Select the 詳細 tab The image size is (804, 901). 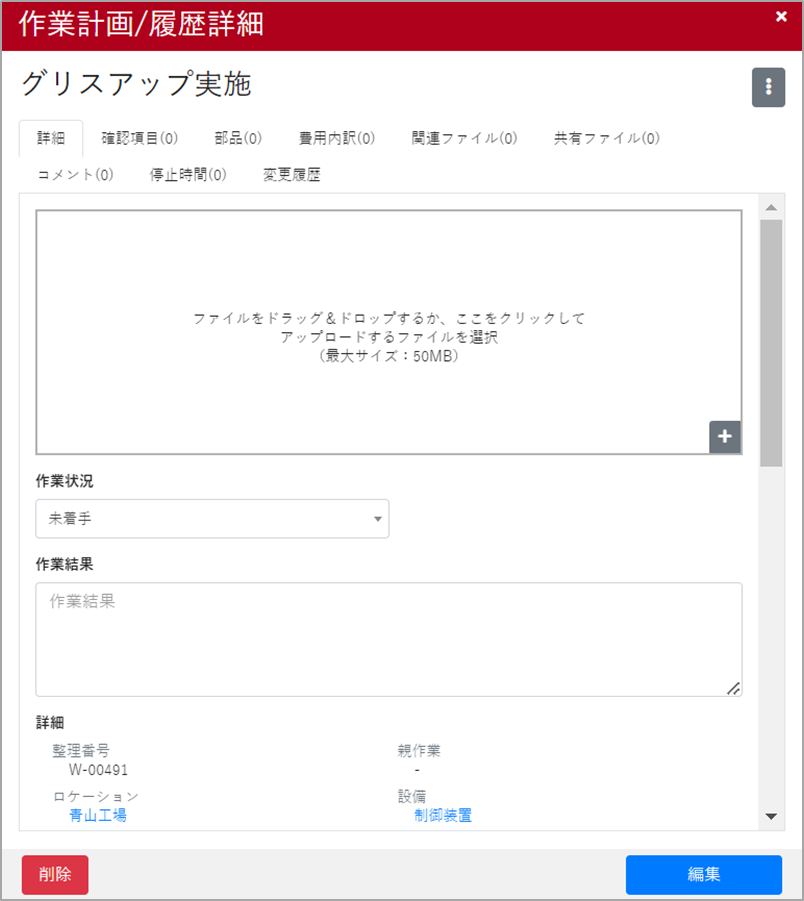click(x=50, y=138)
